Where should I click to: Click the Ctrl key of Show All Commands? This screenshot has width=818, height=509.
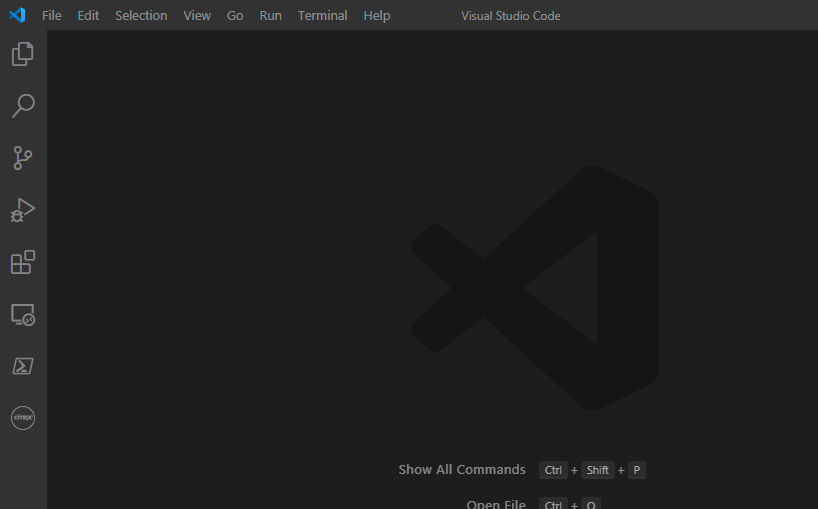553,470
